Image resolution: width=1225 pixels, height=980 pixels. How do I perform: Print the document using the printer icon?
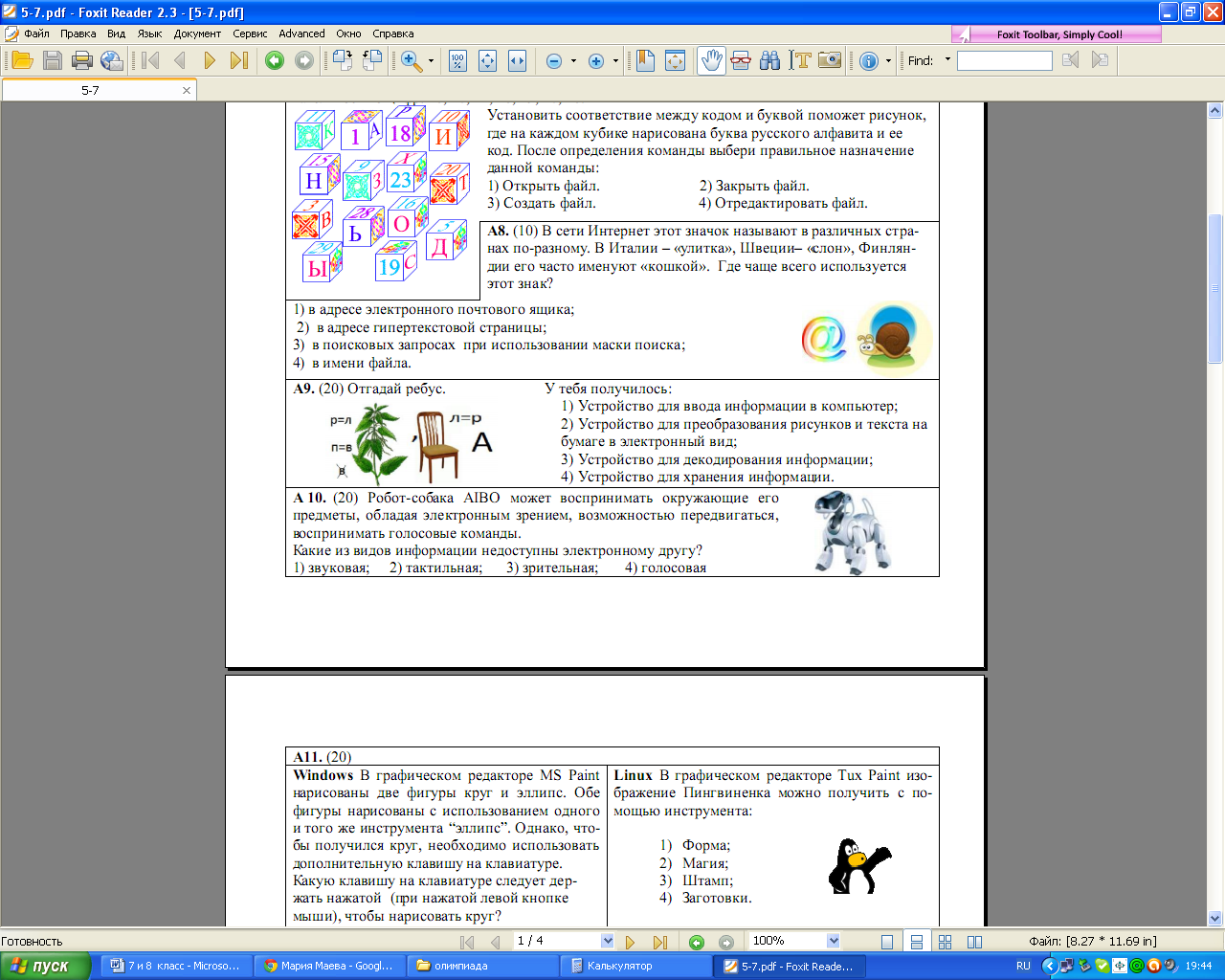coord(82,60)
